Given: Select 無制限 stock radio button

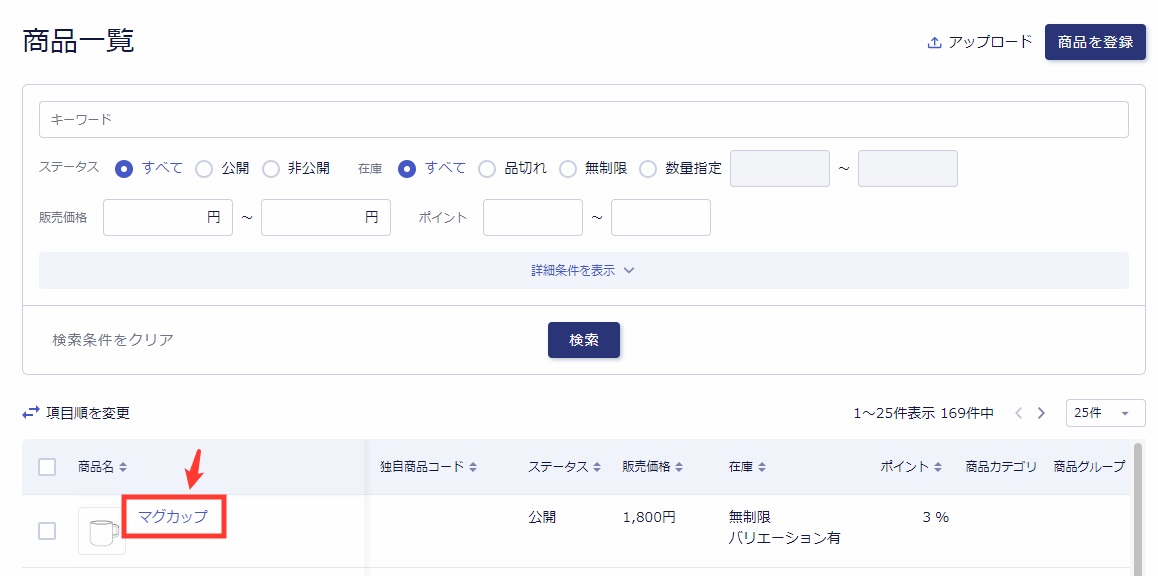Looking at the screenshot, I should (567, 169).
